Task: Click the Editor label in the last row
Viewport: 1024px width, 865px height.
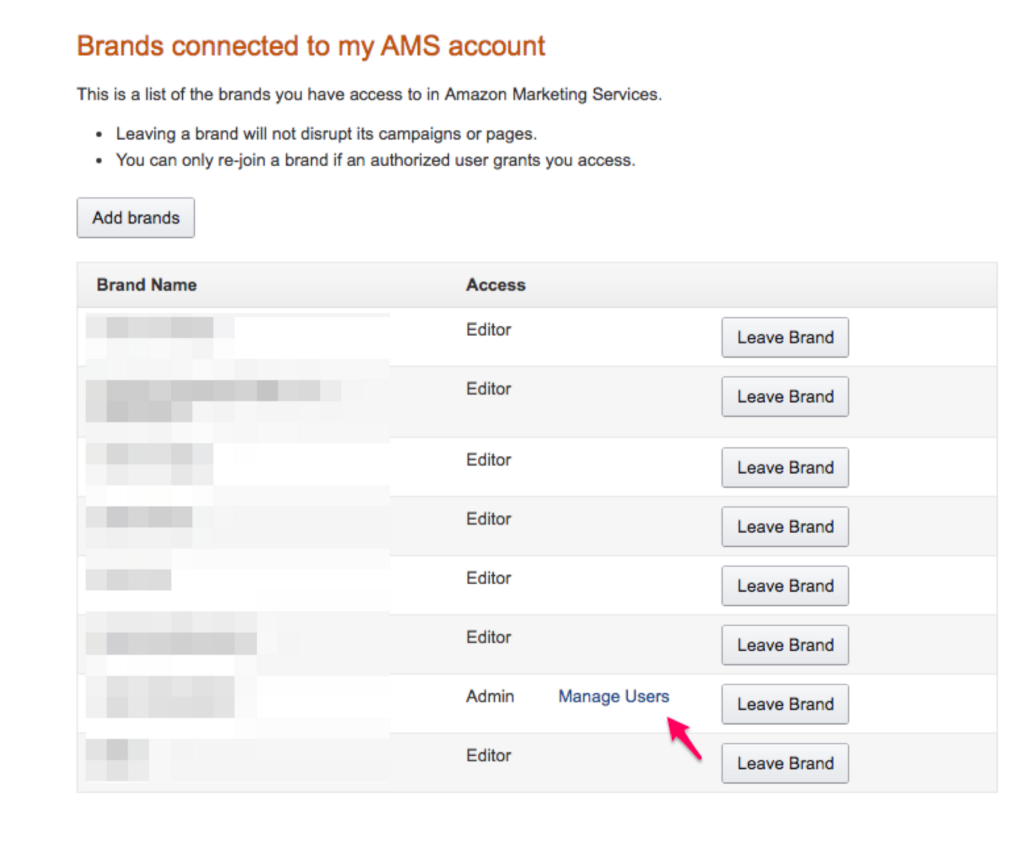Action: pos(488,755)
